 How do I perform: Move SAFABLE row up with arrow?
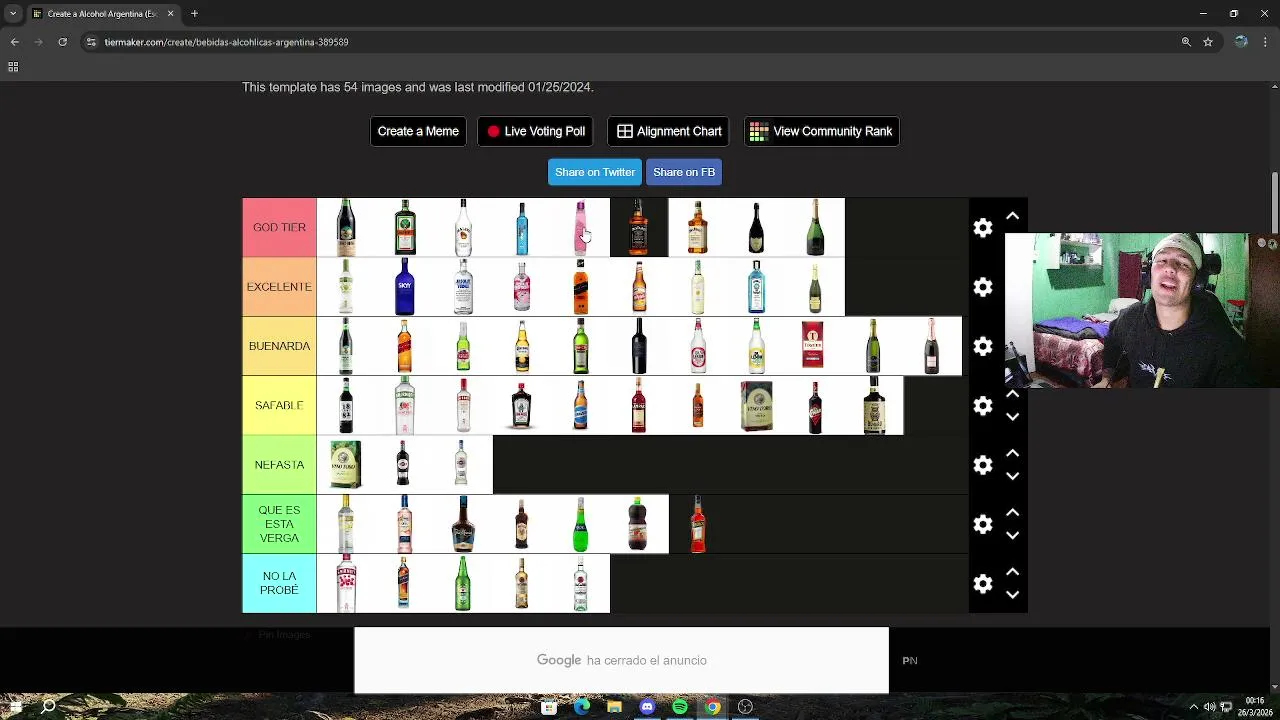tap(1012, 394)
